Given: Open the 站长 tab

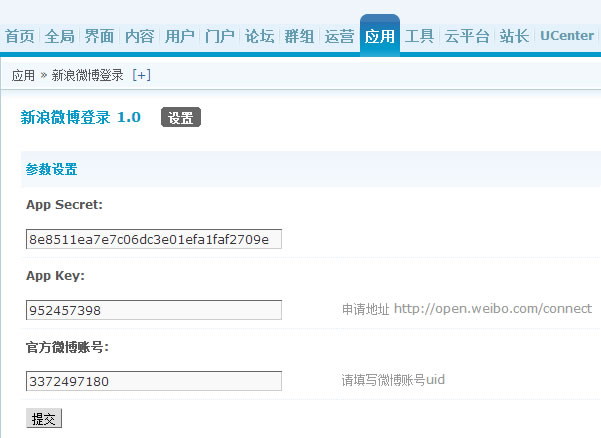Looking at the screenshot, I should 514,36.
